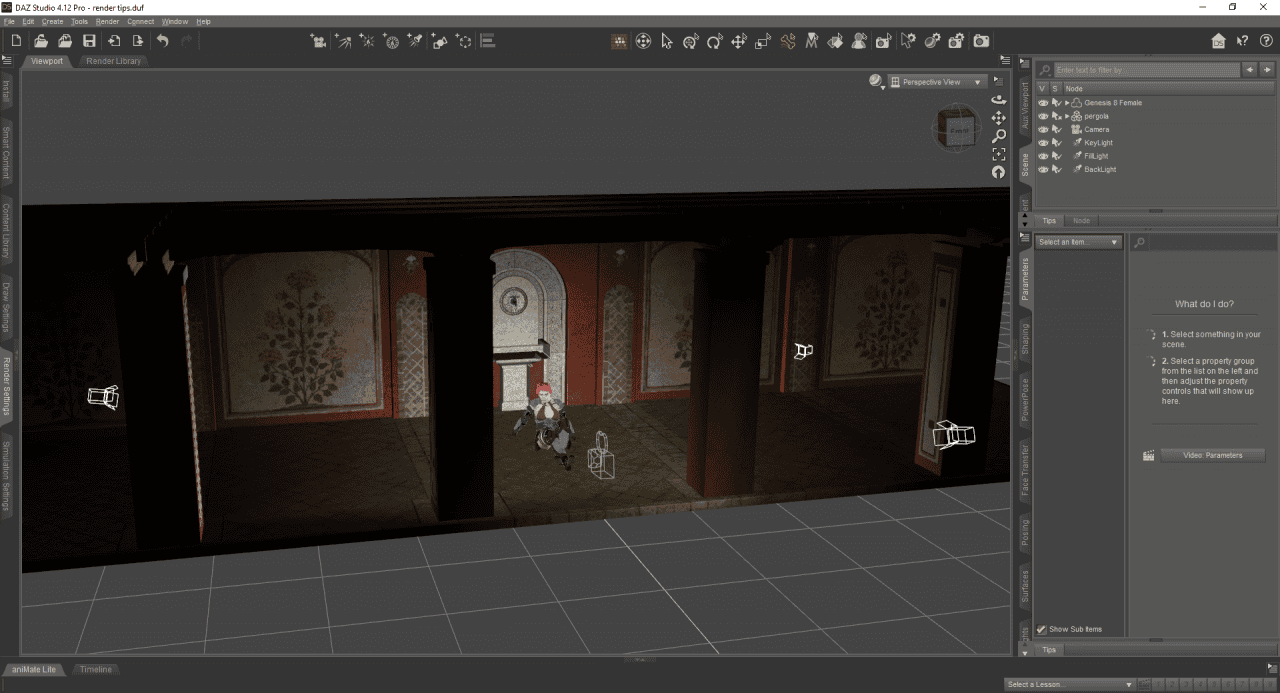1280x693 pixels.
Task: Click the Create New Camera icon
Action: (x=319, y=41)
